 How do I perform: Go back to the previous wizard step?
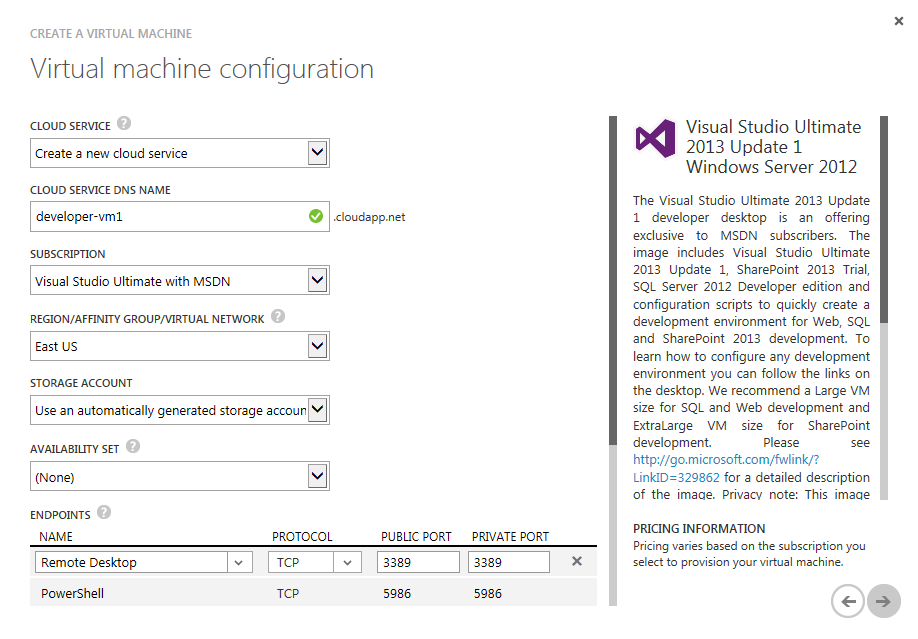tap(848, 601)
